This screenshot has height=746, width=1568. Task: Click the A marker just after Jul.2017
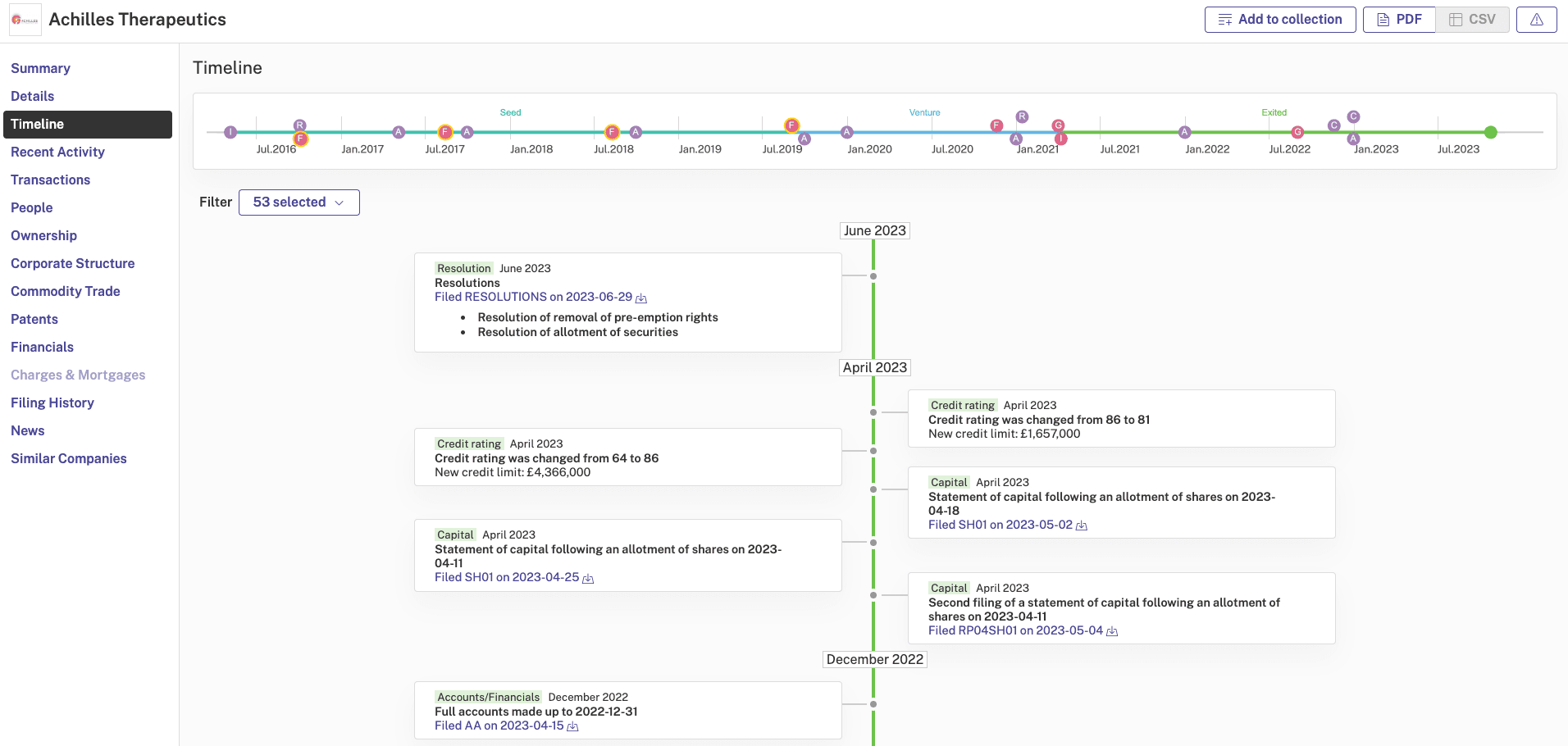click(467, 132)
